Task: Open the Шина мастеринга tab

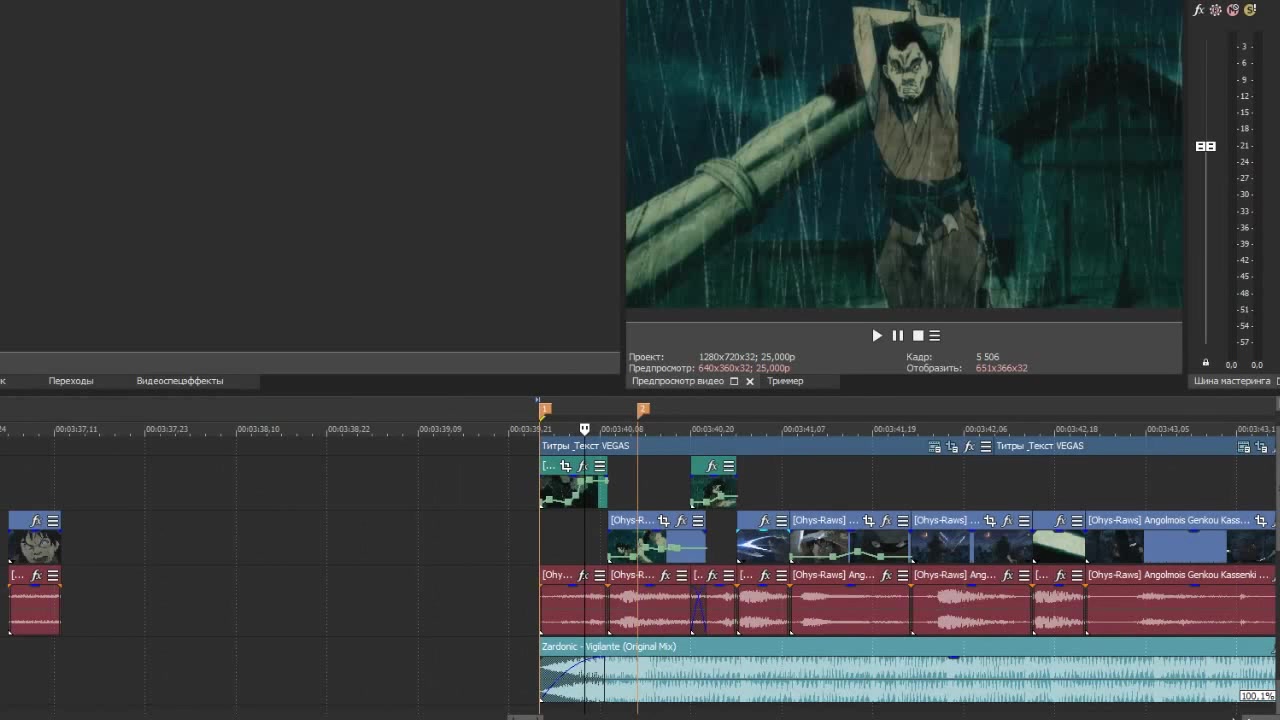Action: (1231, 381)
